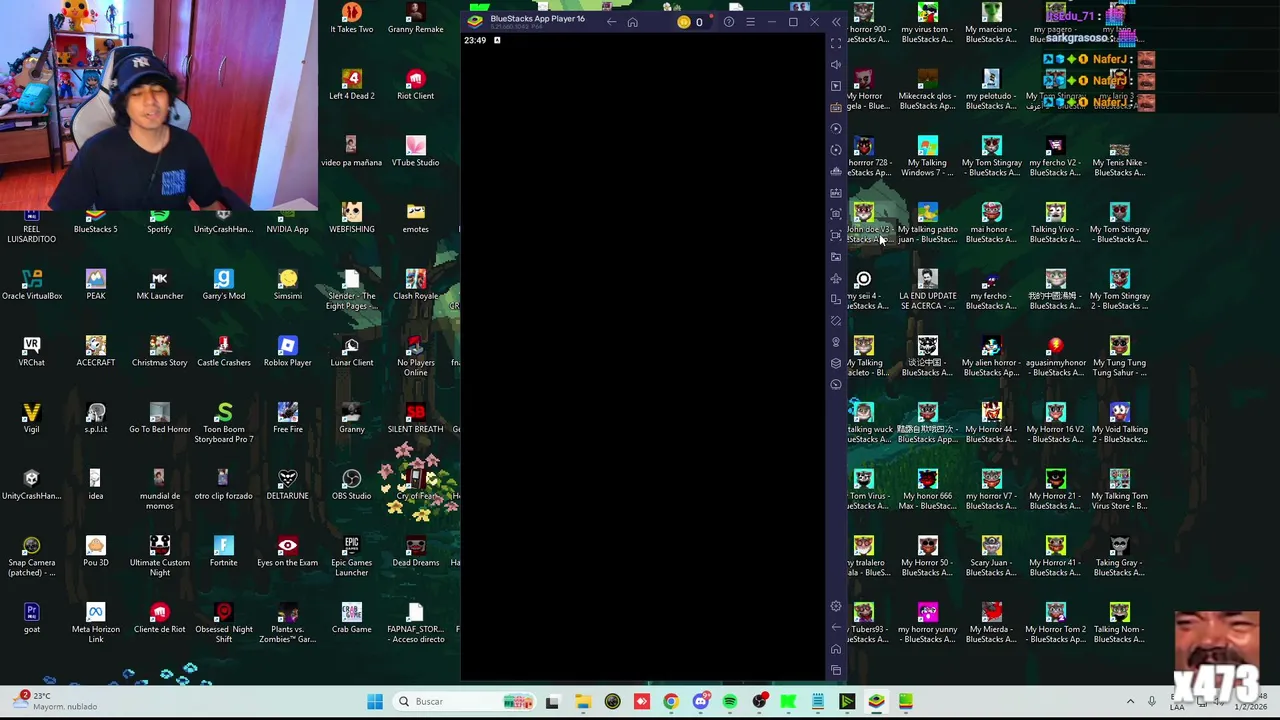Open Clash Royale desktop shortcut
This screenshot has width=1280, height=720.
(x=415, y=285)
